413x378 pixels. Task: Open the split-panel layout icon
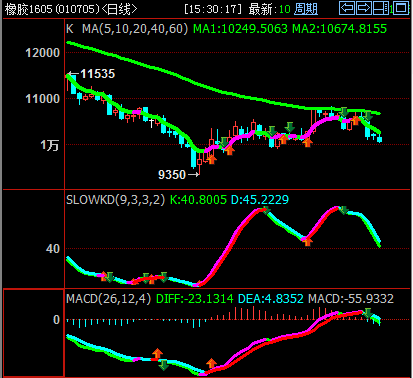(381, 8)
